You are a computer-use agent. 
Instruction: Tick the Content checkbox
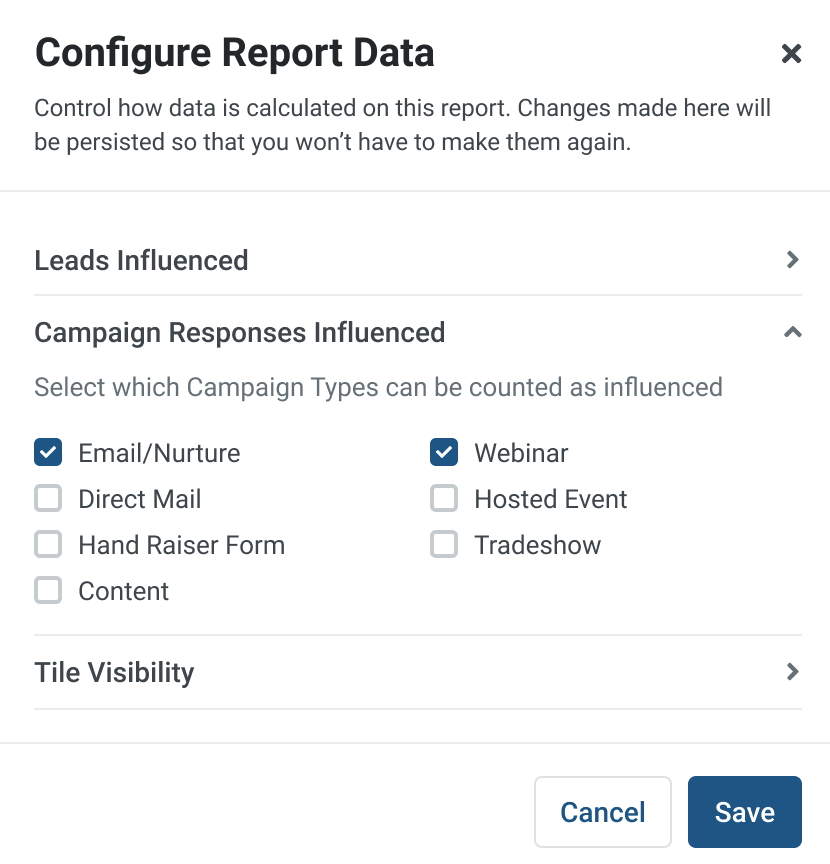tap(48, 591)
